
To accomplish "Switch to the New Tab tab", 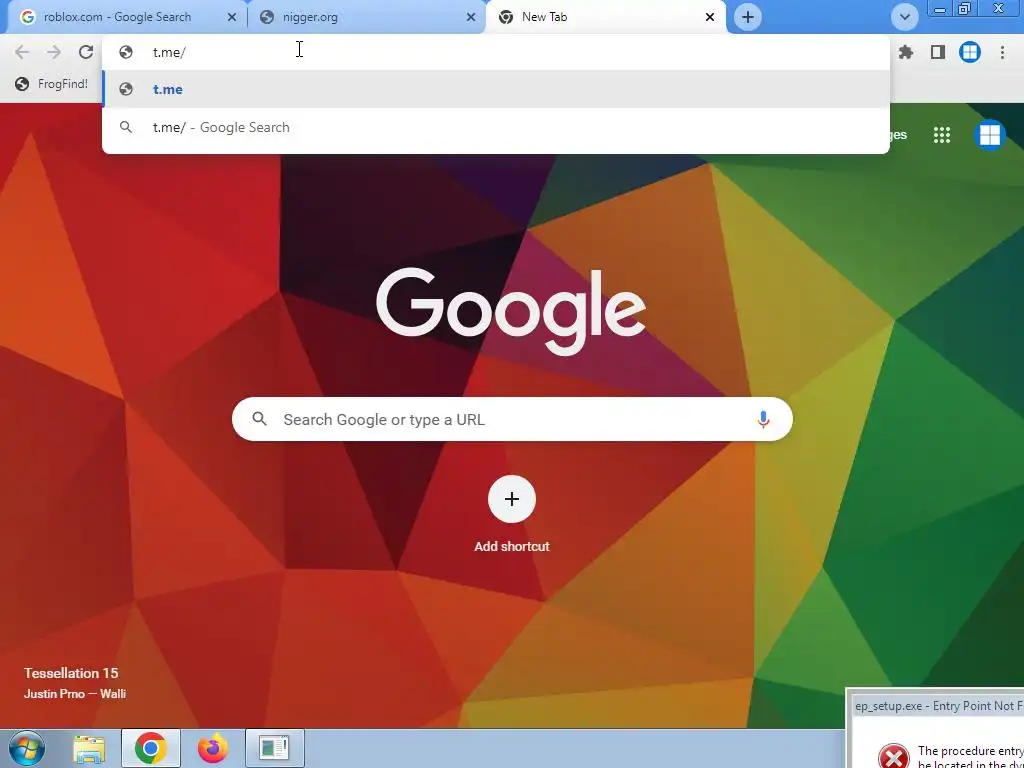I will tap(605, 17).
